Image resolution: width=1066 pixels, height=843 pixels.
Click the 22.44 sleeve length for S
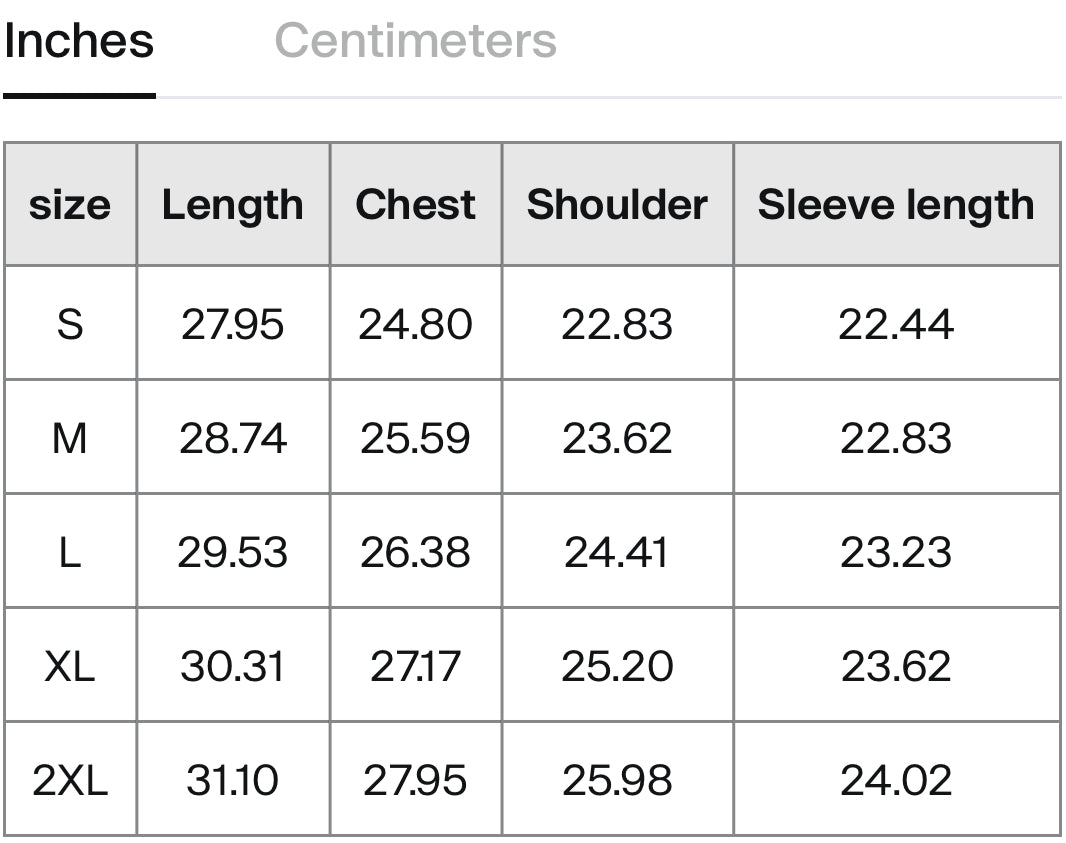897,324
